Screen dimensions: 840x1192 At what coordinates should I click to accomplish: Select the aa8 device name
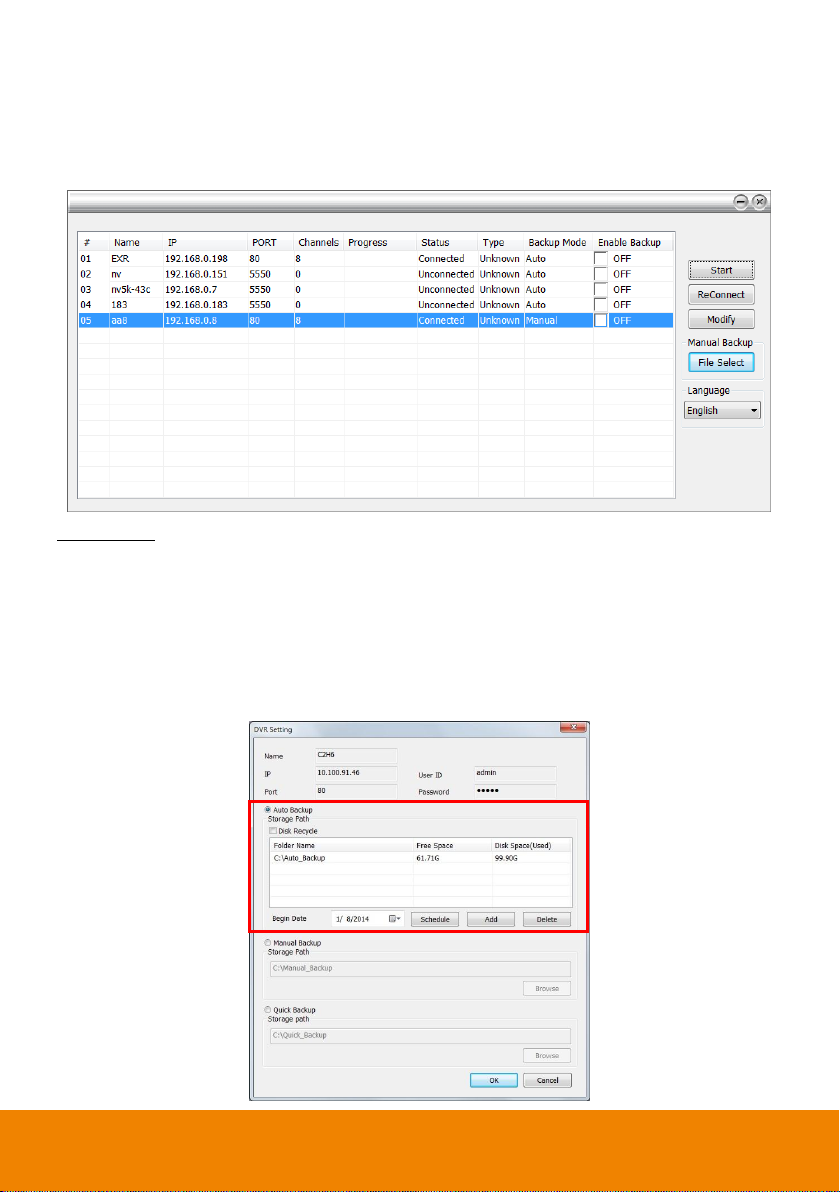[x=119, y=321]
